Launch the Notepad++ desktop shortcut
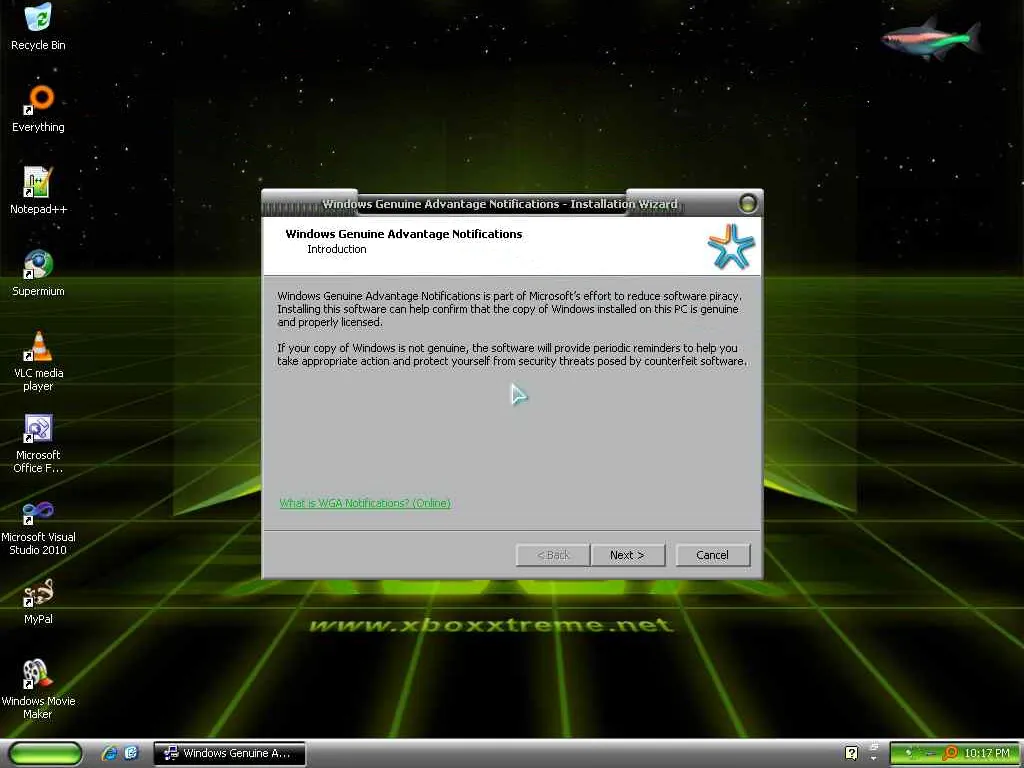Viewport: 1024px width, 768px height. pyautogui.click(x=39, y=191)
